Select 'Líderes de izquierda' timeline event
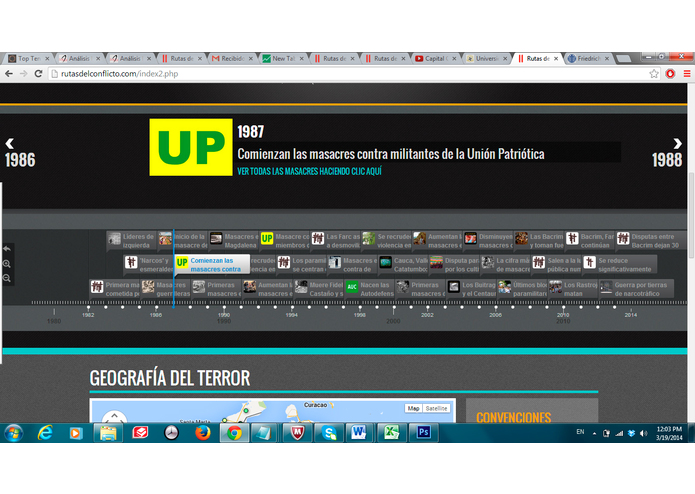Image resolution: width=695 pixels, height=494 pixels. pos(132,241)
